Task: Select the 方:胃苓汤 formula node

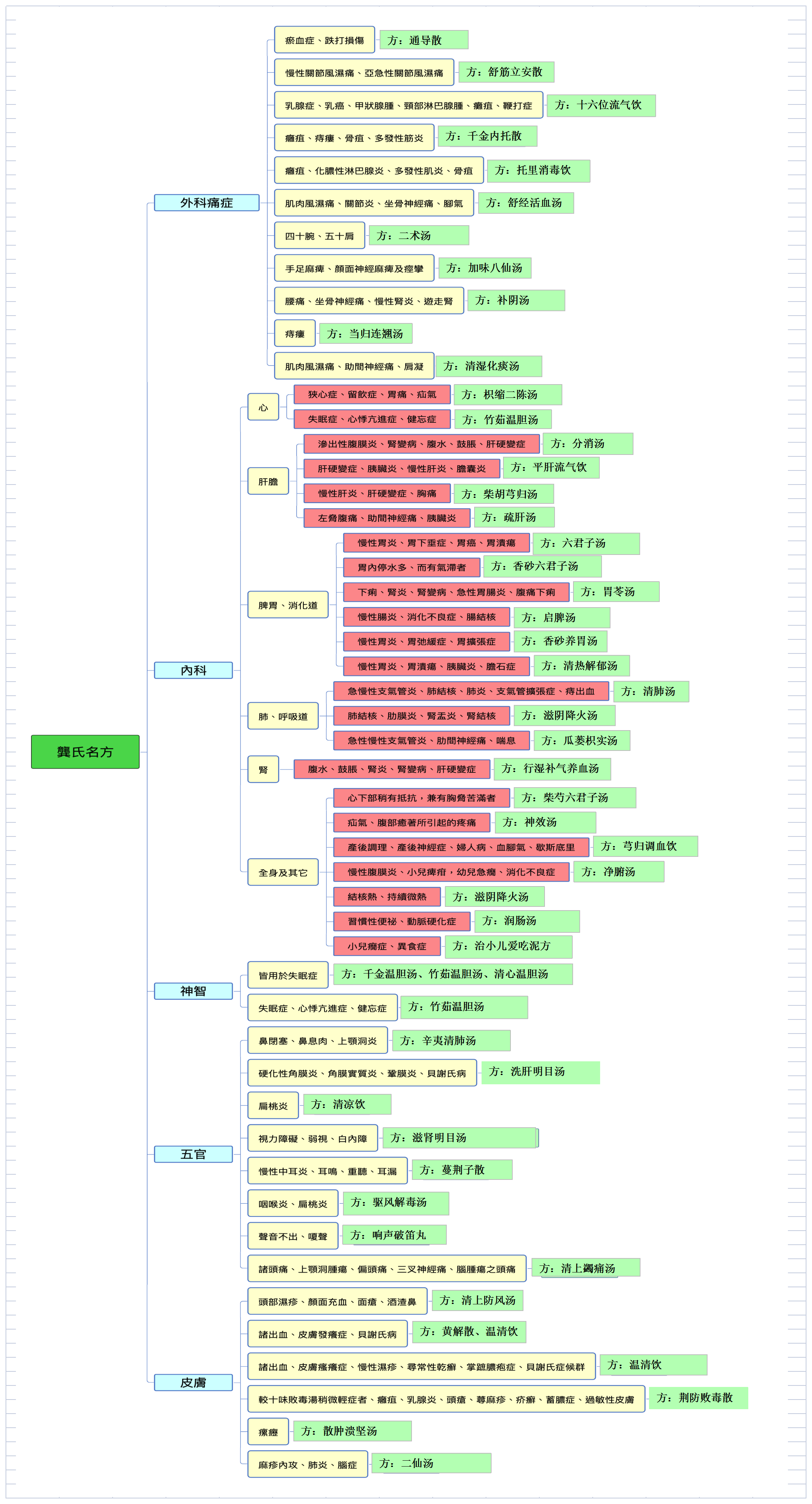Action: (616, 592)
